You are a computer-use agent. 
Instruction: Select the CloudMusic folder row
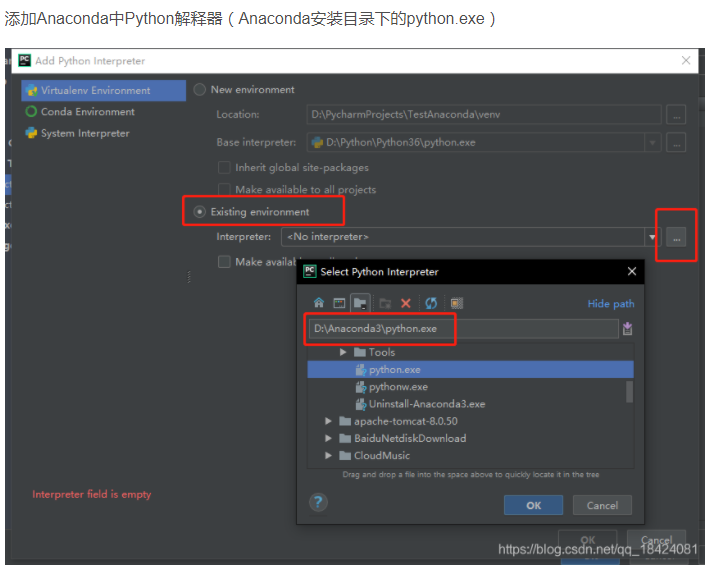point(470,456)
